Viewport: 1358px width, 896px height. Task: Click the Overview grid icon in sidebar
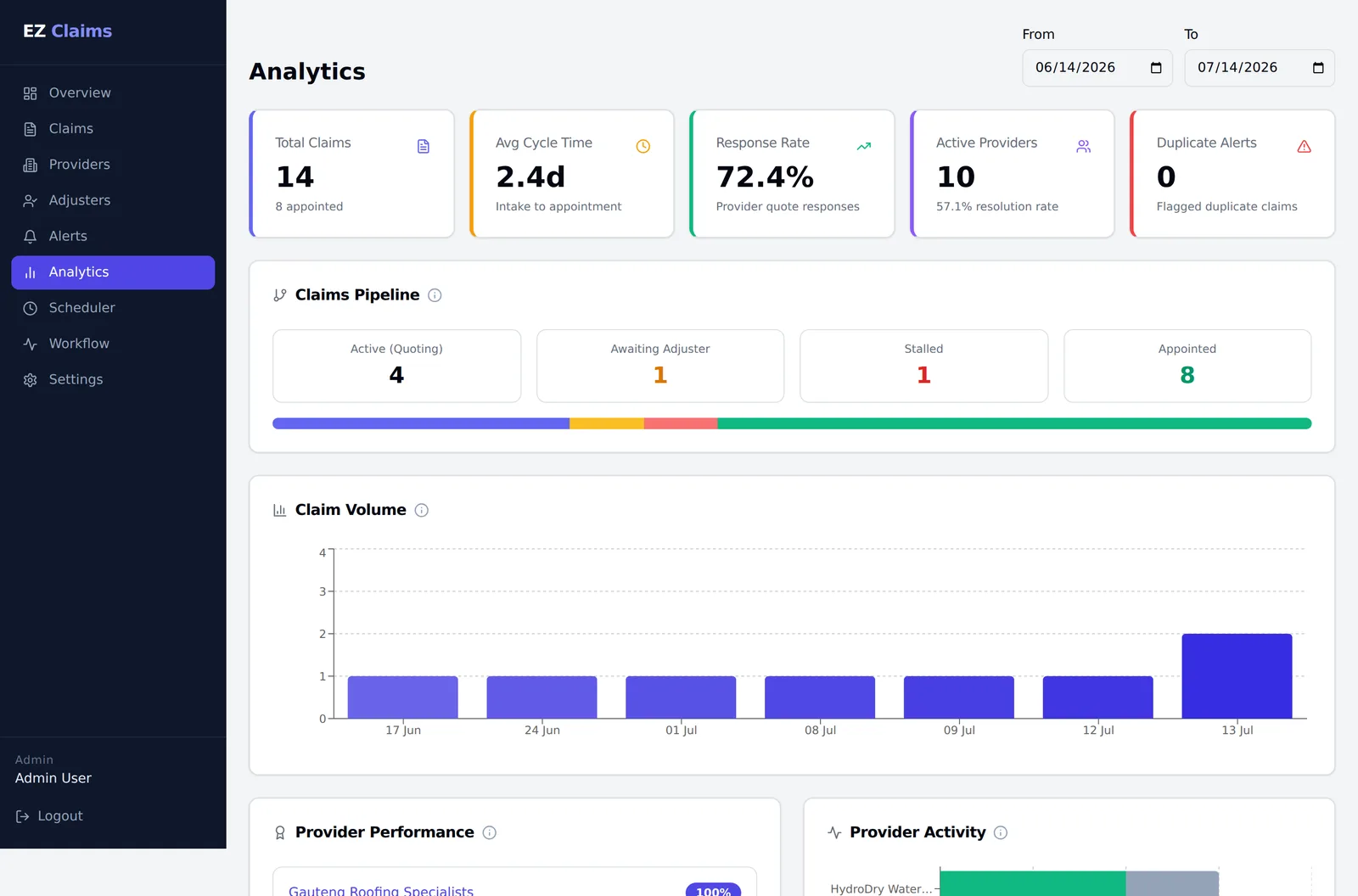(31, 93)
